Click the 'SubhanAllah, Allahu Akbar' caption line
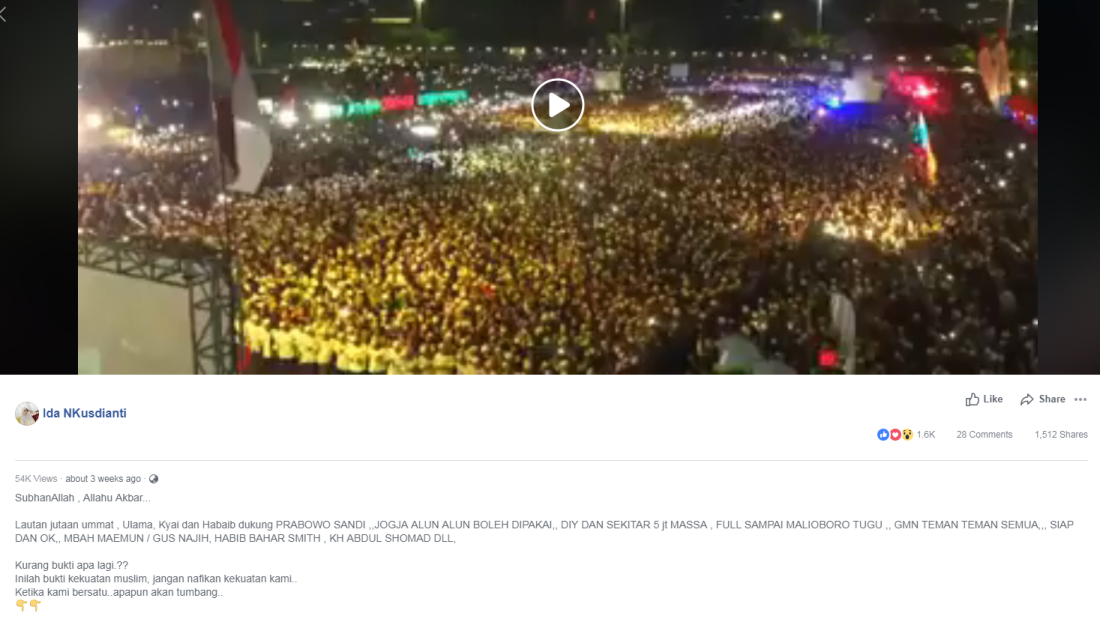The height and width of the screenshot is (628, 1100). 83,497
